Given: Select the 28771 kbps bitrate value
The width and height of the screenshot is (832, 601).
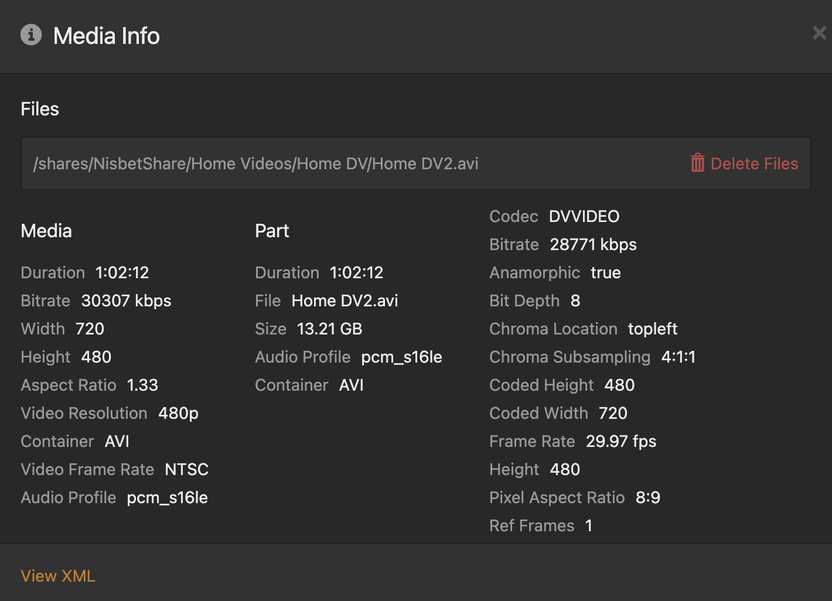Looking at the screenshot, I should click(593, 245).
